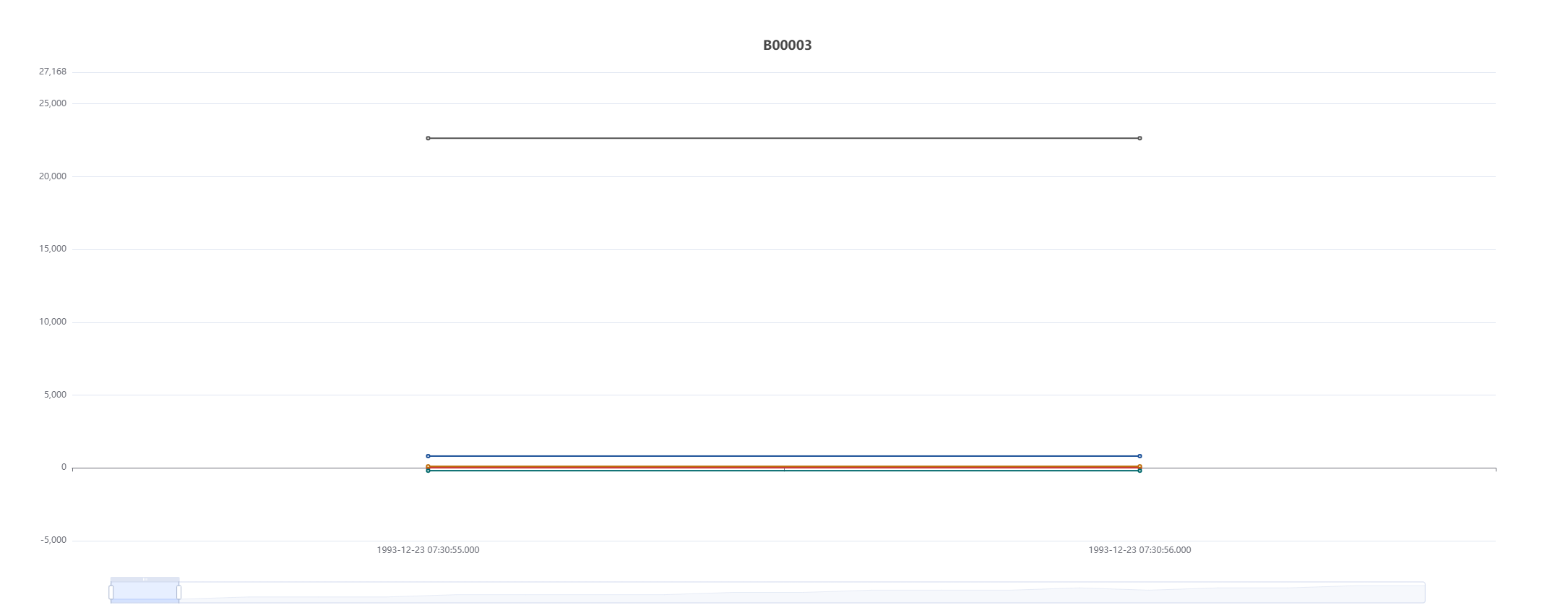The width and height of the screenshot is (1568, 613).
Task: Click the chart title B00003
Action: pos(787,46)
